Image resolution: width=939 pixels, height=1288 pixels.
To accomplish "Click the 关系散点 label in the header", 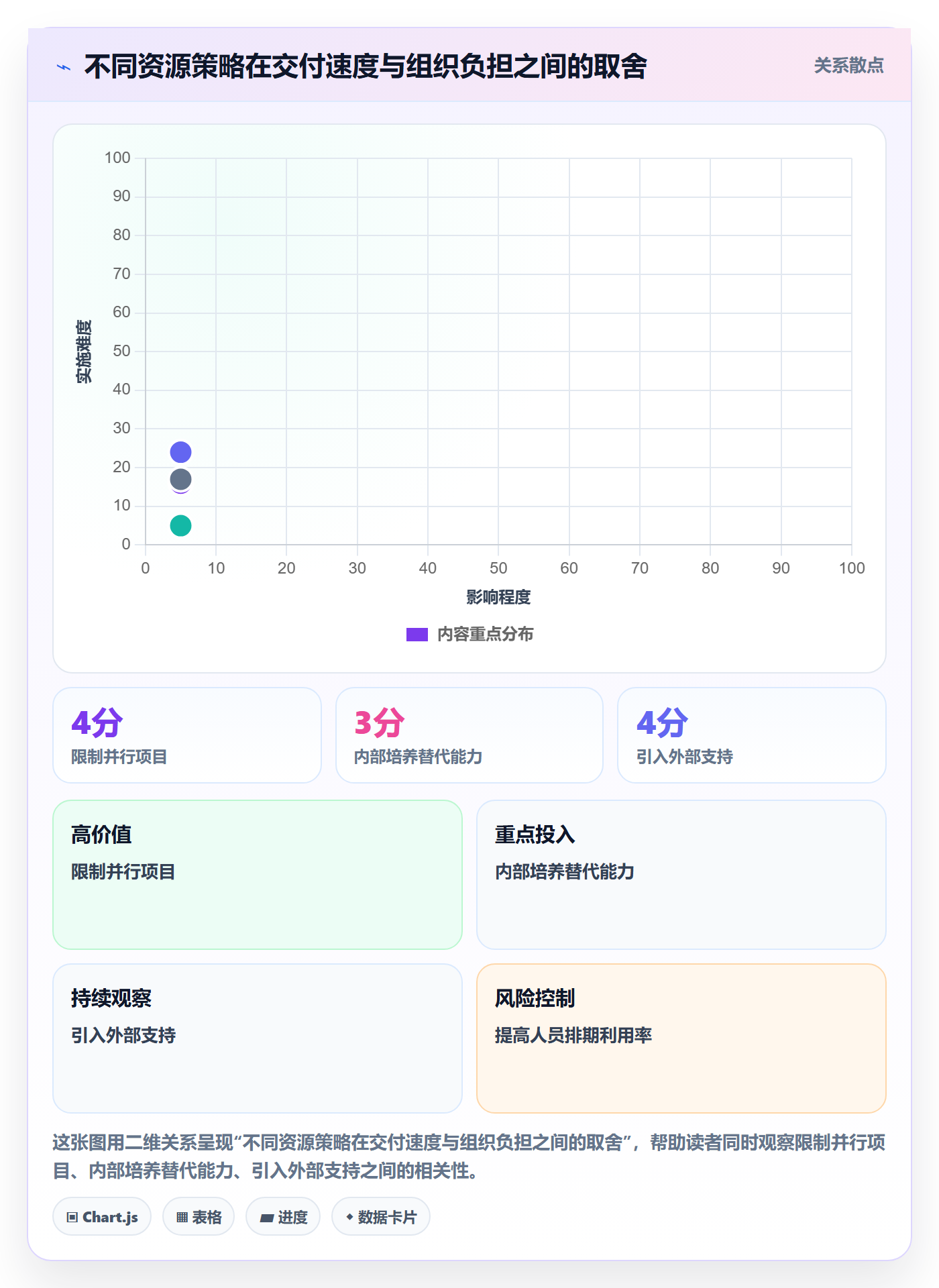I will (x=848, y=66).
